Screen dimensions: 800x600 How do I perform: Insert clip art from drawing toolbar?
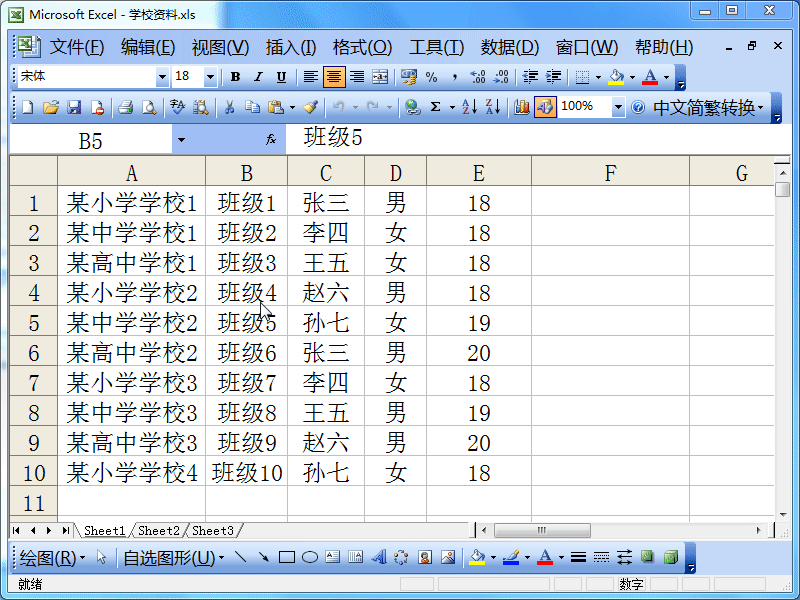click(x=425, y=557)
